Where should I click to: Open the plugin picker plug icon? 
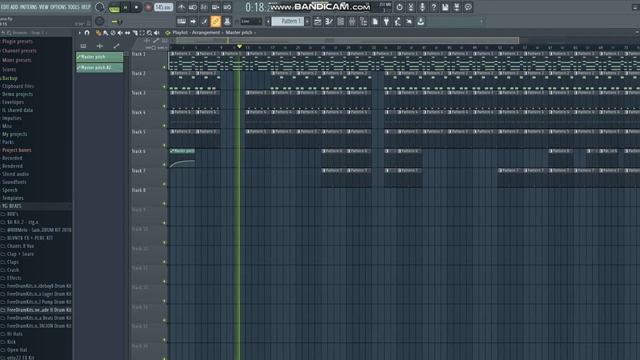point(386,21)
